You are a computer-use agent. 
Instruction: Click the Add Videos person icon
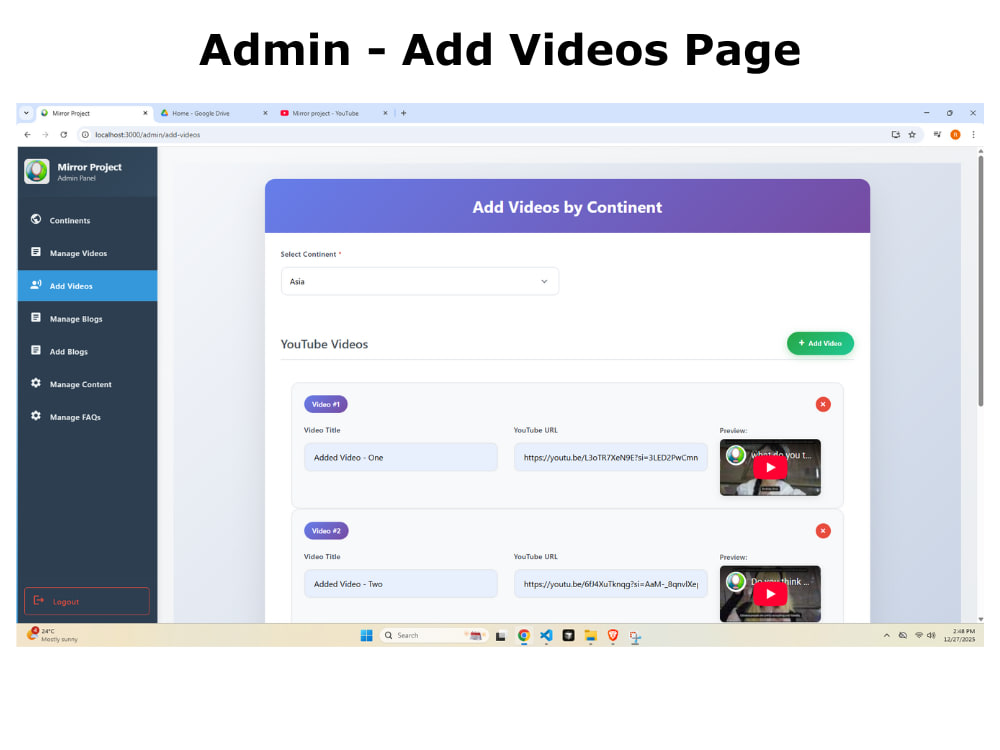tap(36, 284)
